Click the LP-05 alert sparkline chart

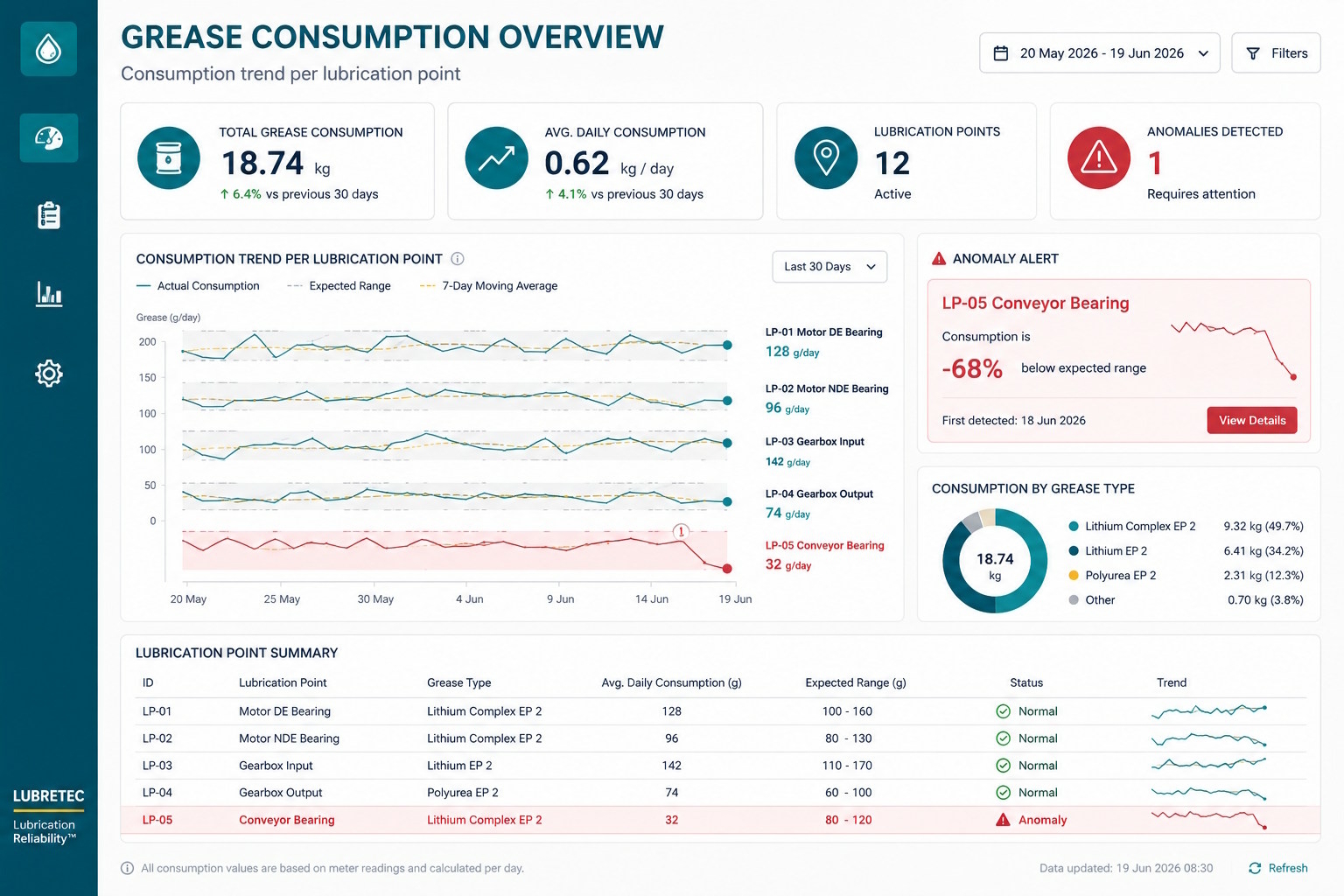[1234, 349]
